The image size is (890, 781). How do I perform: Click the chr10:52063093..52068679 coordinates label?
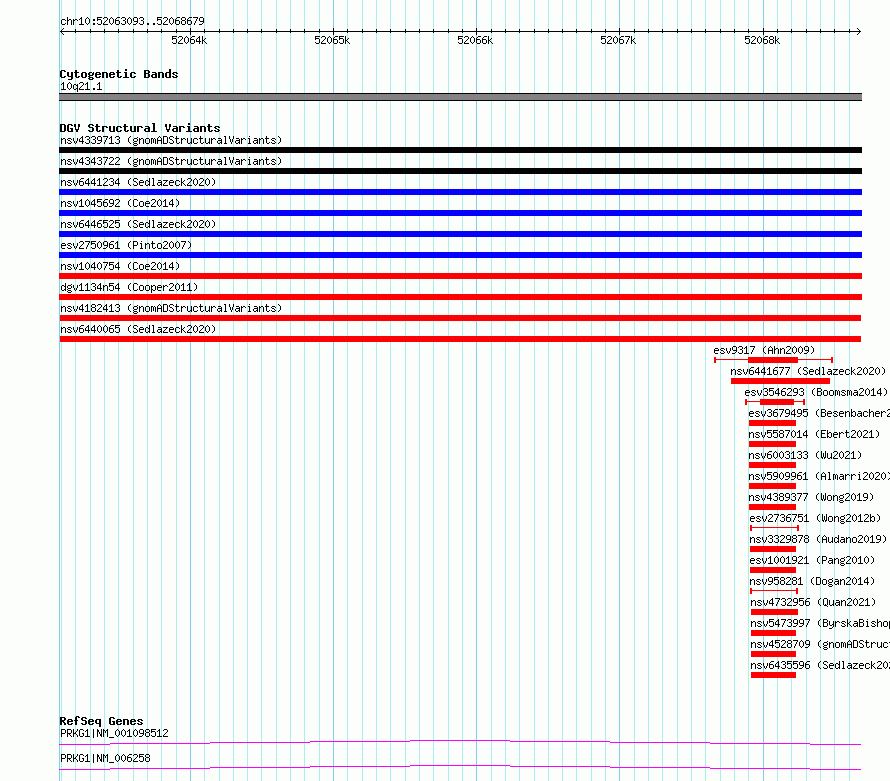pos(132,21)
